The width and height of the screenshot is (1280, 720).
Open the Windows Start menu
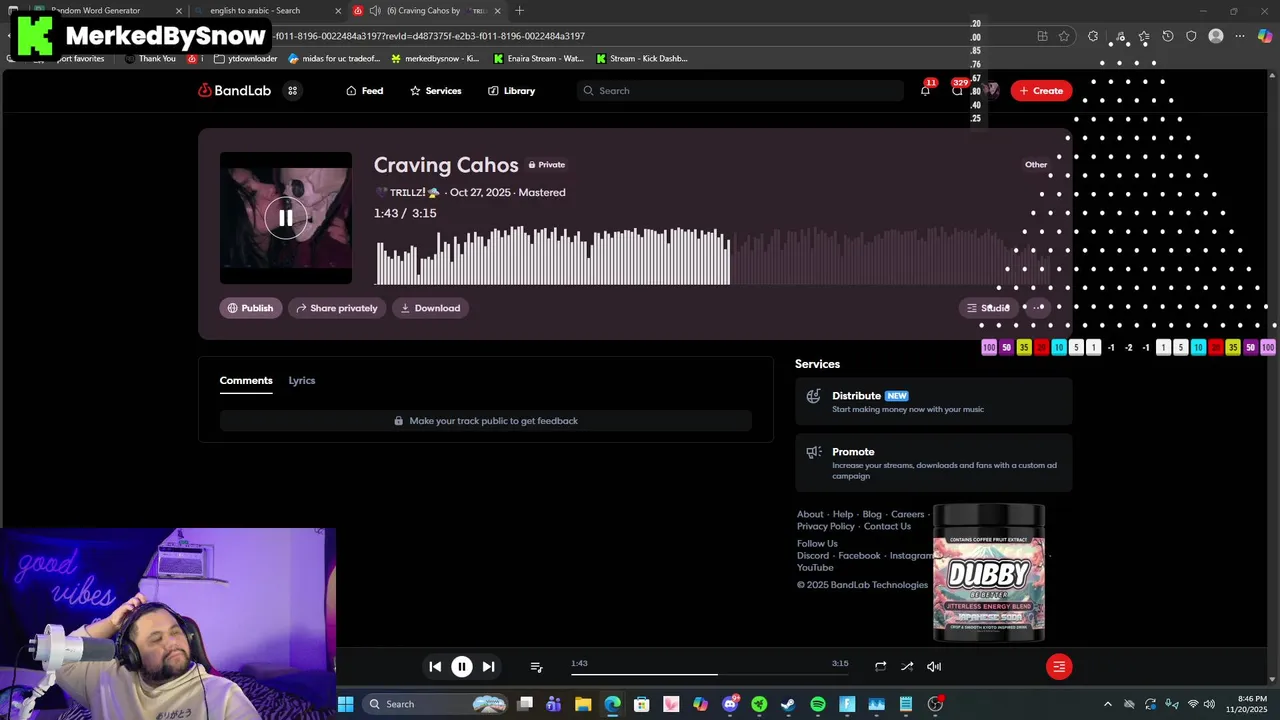pyautogui.click(x=345, y=704)
